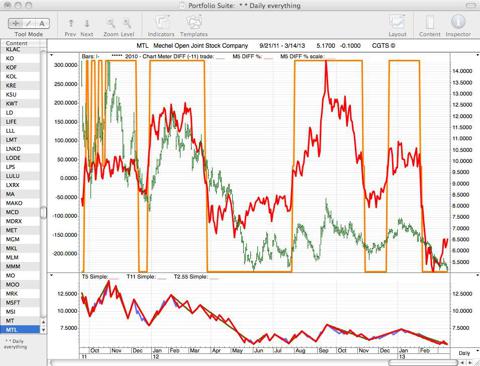Select LLL in the symbol list

click(x=21, y=131)
